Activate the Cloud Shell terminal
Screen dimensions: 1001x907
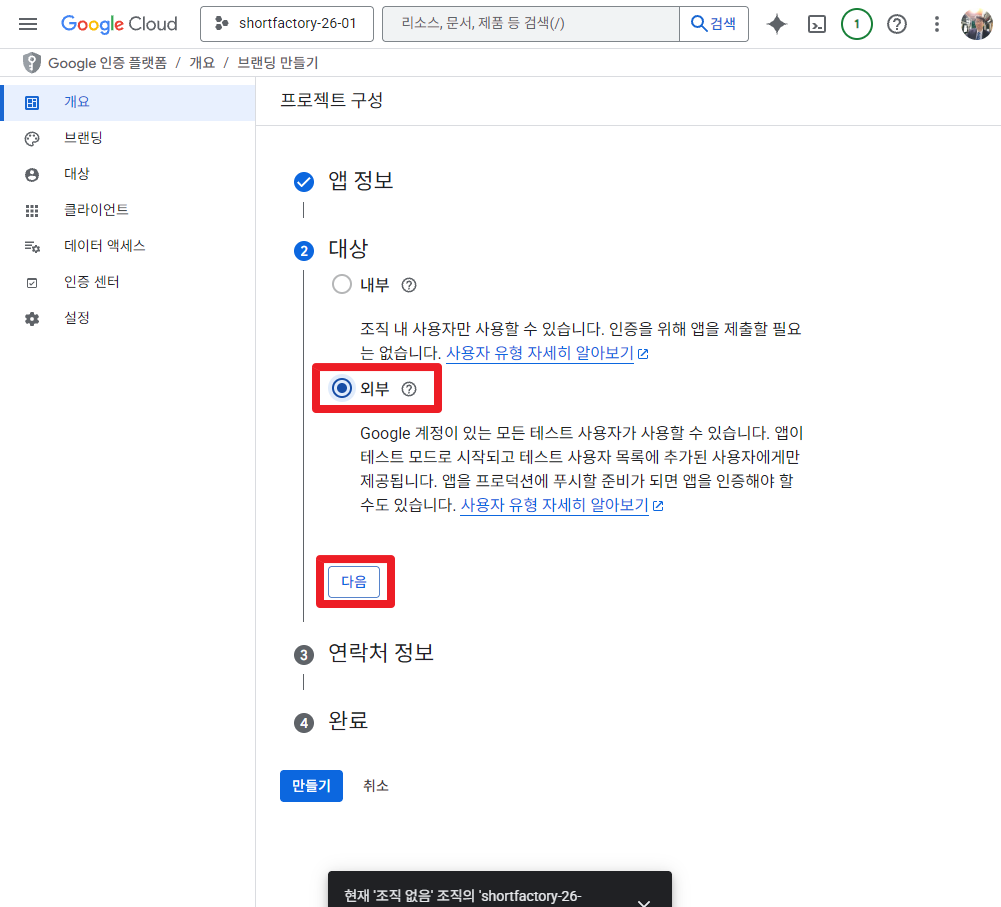pyautogui.click(x=816, y=23)
